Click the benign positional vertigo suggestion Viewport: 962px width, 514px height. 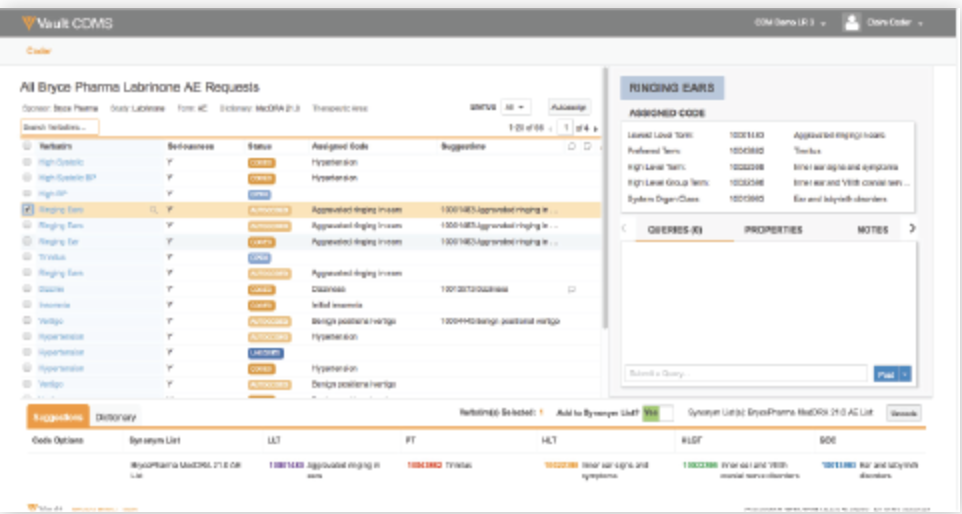[500, 321]
